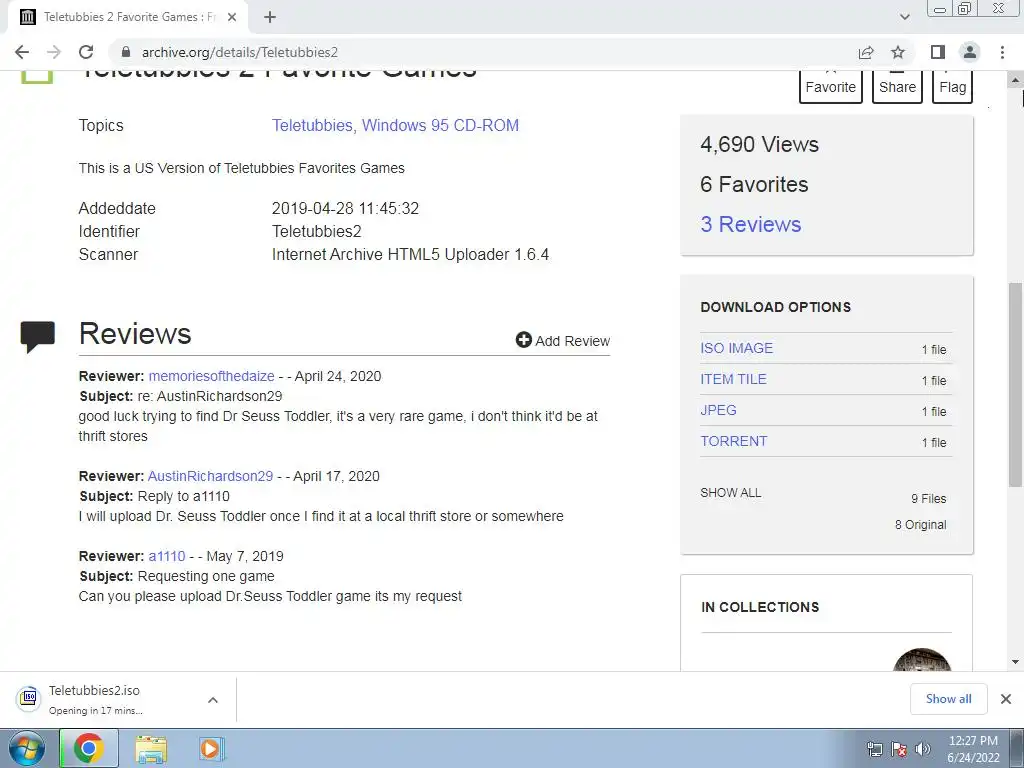Click the Share button
The image size is (1024, 768).
pos(897,86)
